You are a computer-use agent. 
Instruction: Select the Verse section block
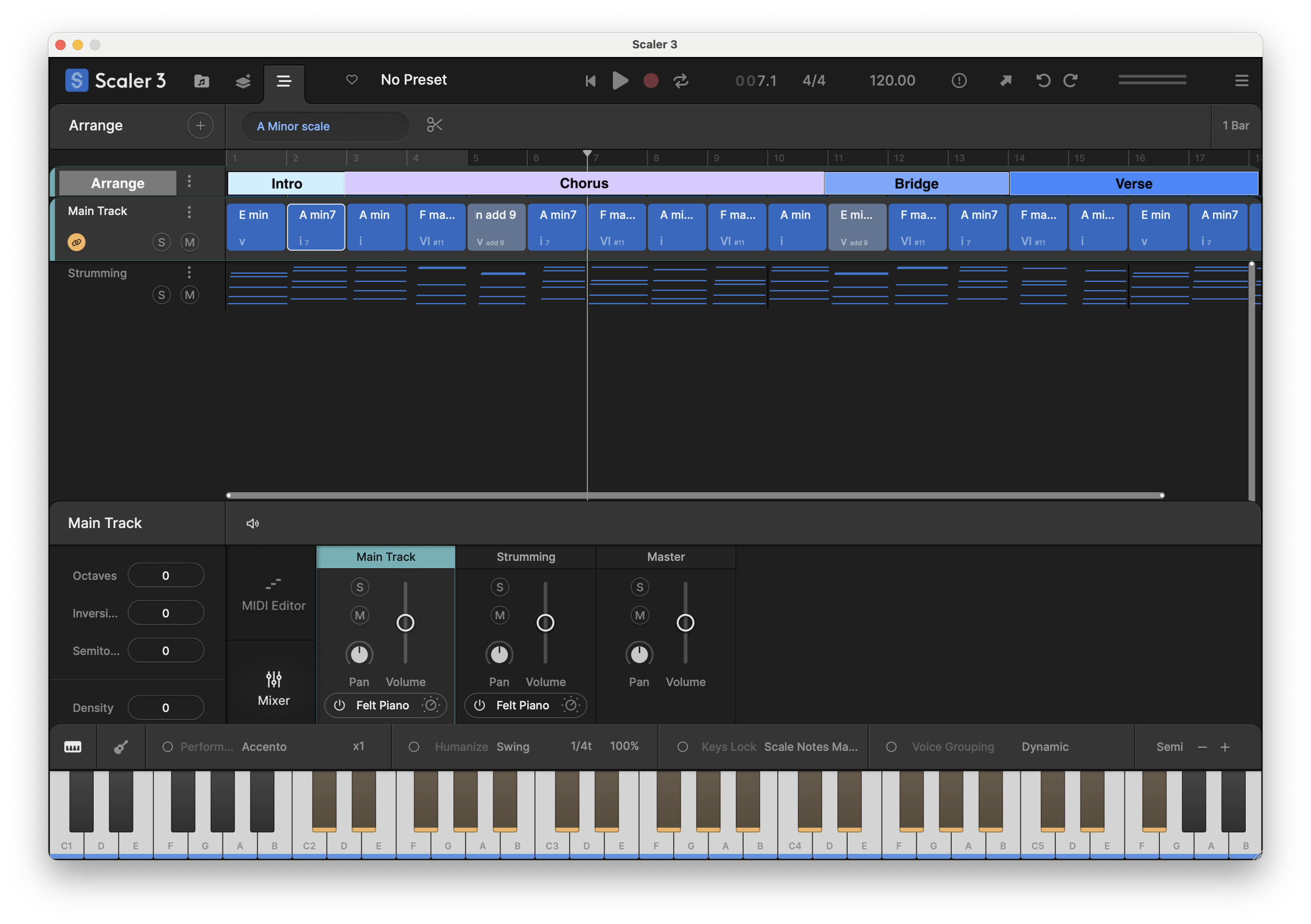(1134, 184)
